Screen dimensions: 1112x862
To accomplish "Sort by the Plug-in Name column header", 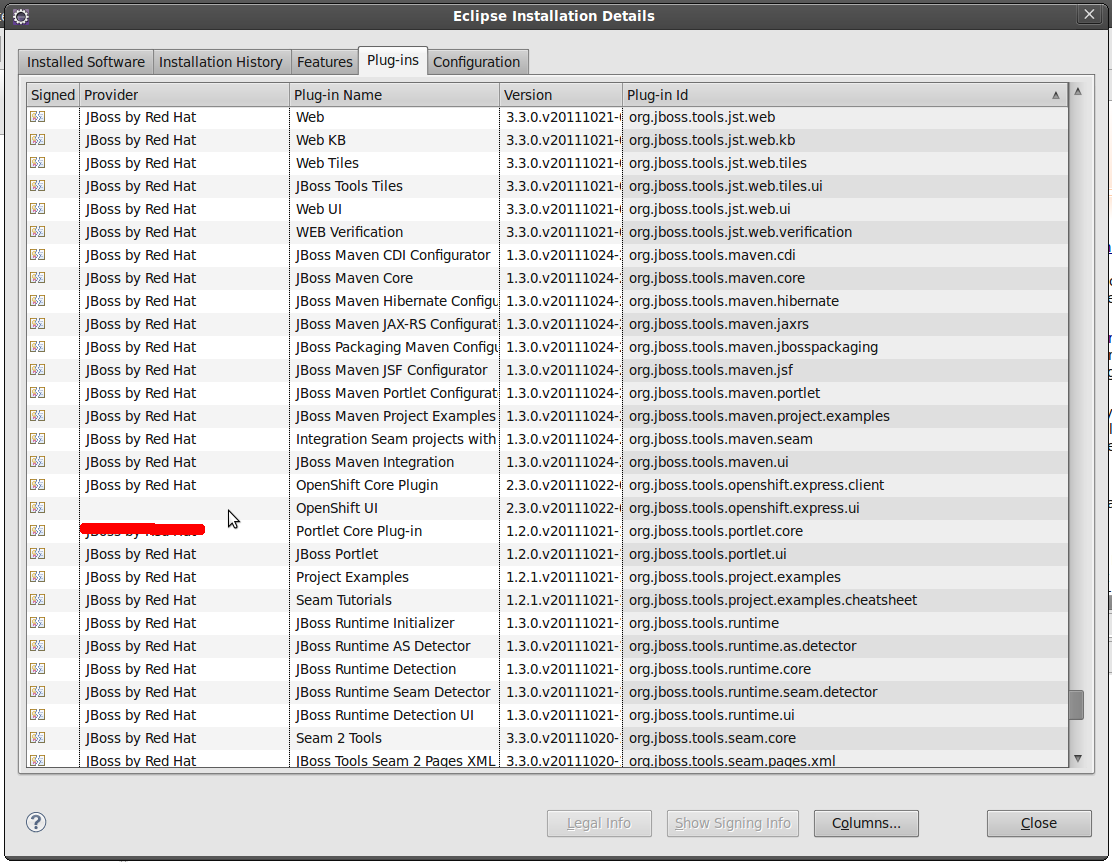I will pyautogui.click(x=394, y=94).
